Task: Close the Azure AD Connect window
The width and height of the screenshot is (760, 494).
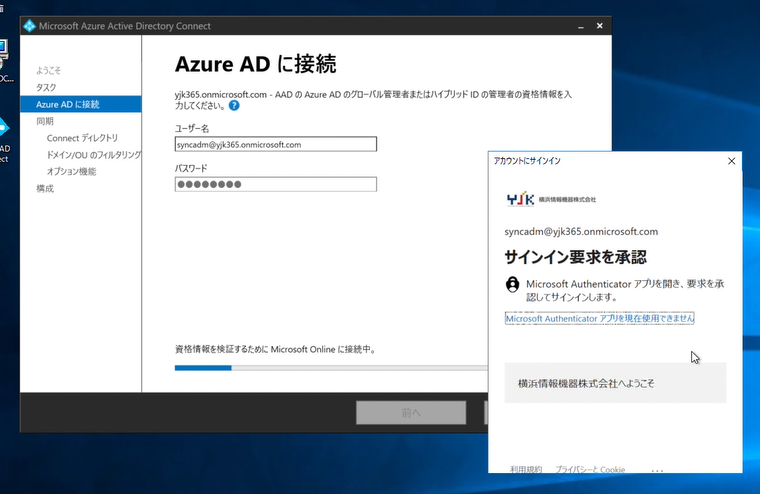Action: click(x=600, y=26)
